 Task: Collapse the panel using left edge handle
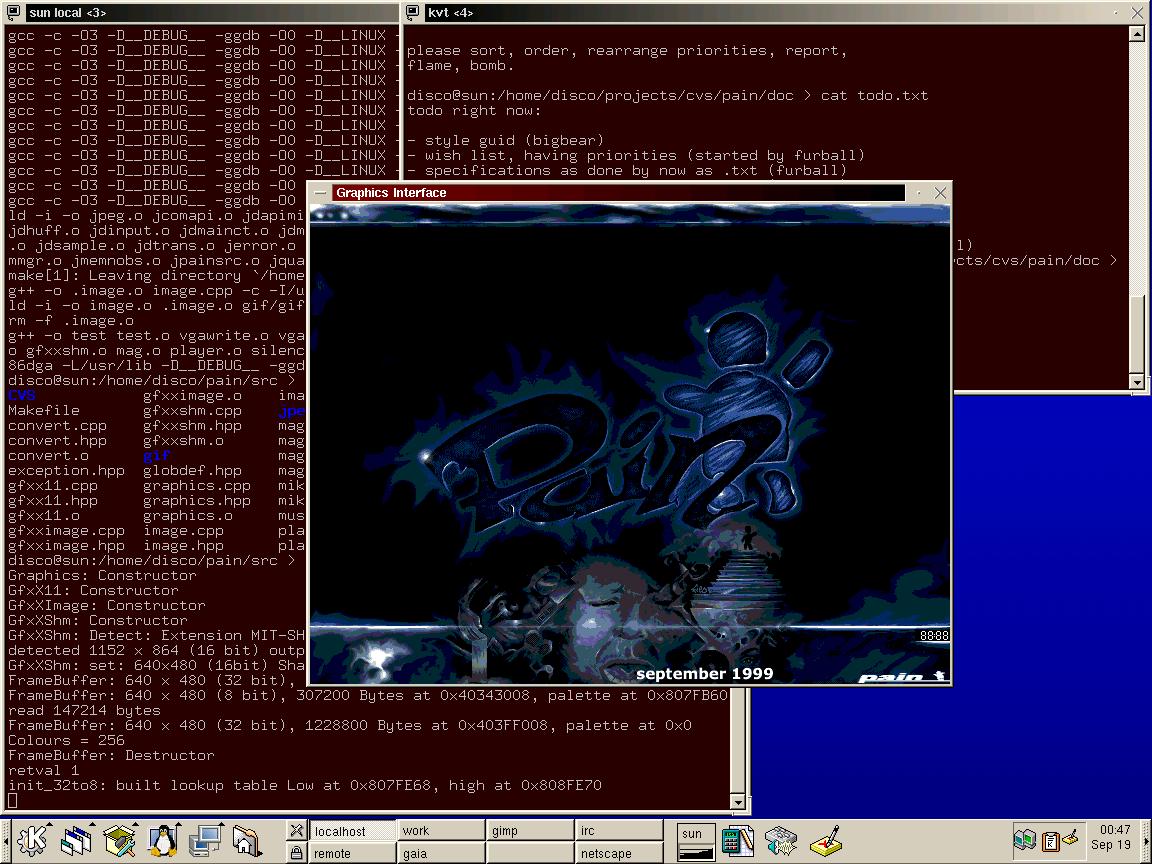pyautogui.click(x=4, y=842)
